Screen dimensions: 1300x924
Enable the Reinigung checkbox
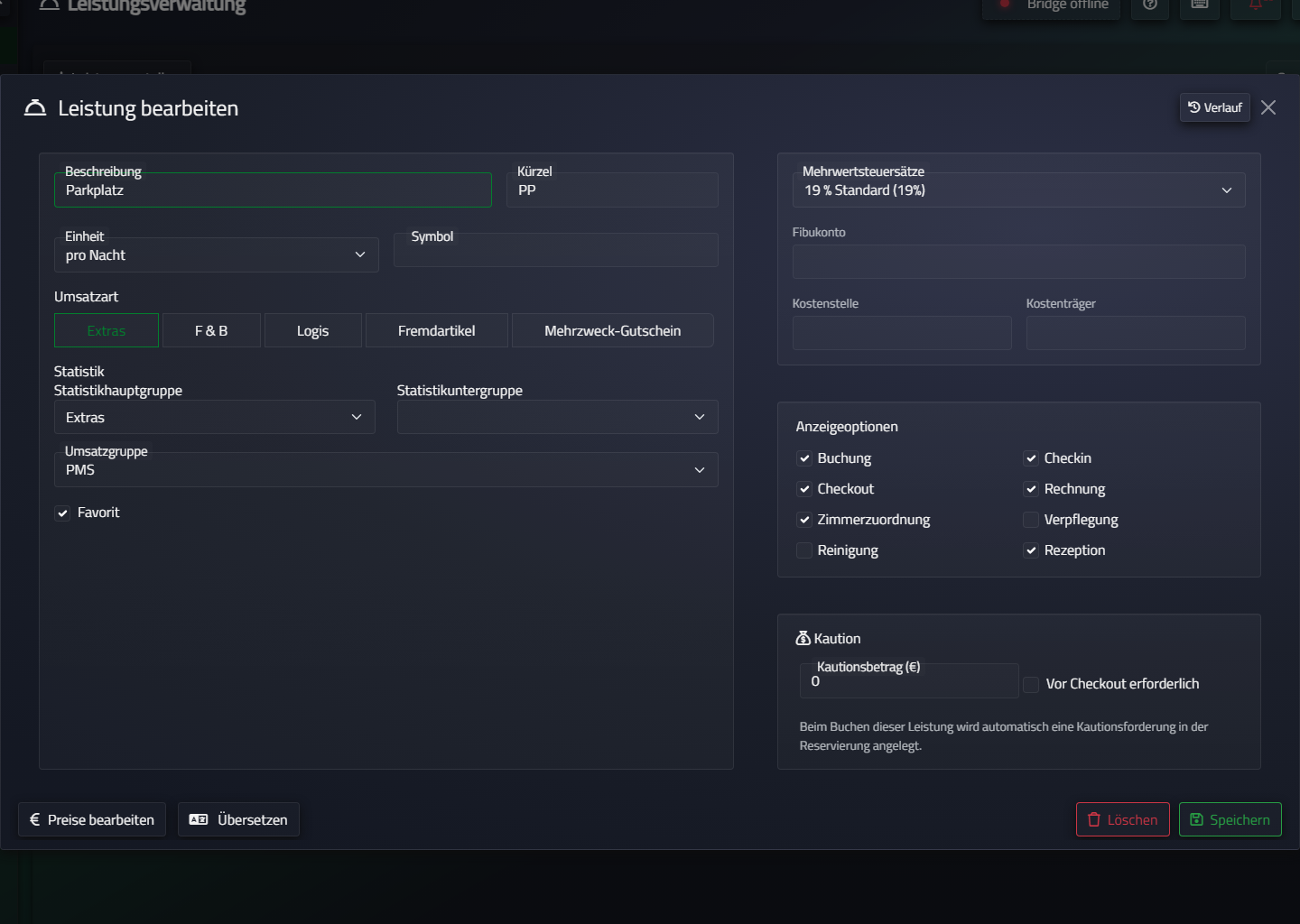pos(804,550)
